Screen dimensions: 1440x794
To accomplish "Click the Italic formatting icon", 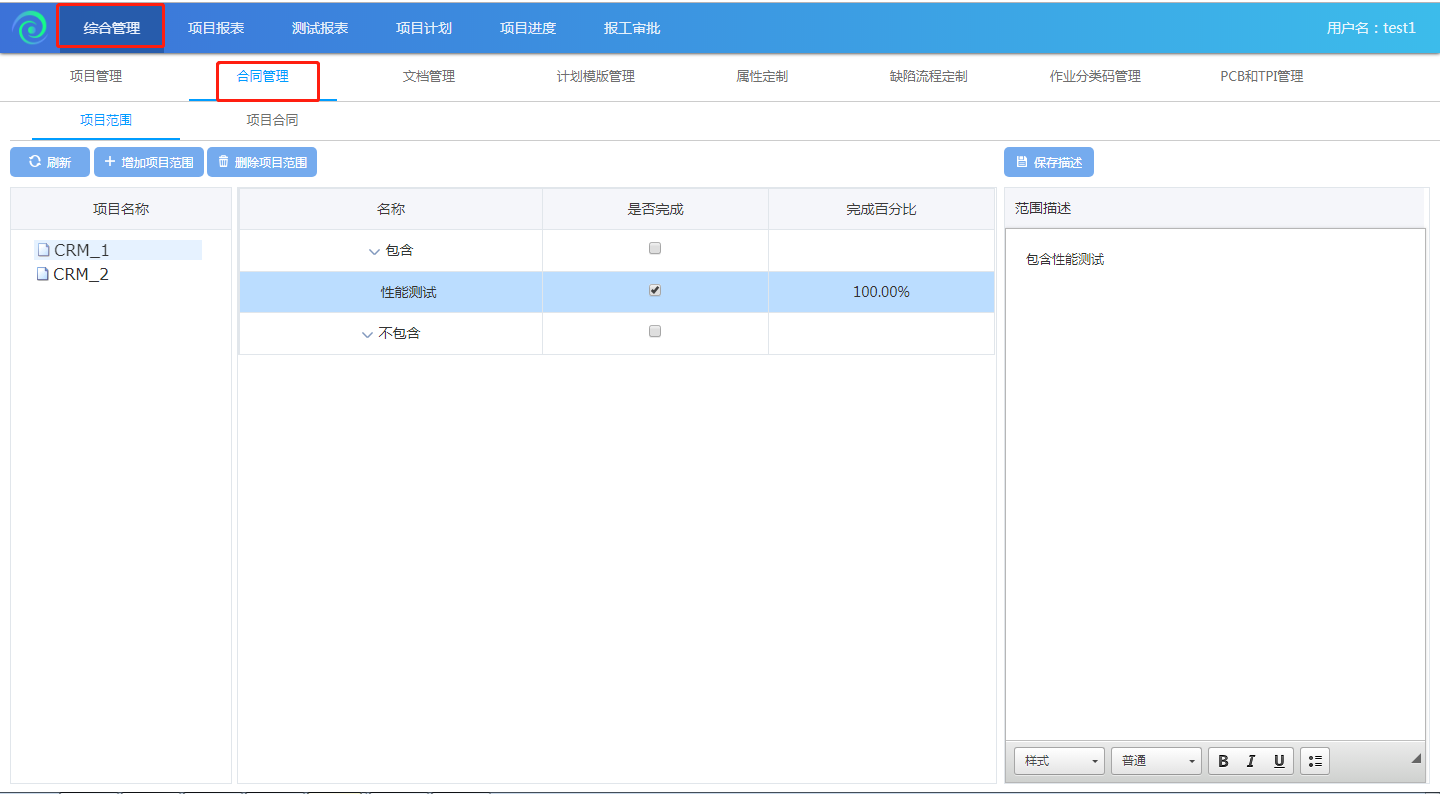I will coord(1251,761).
